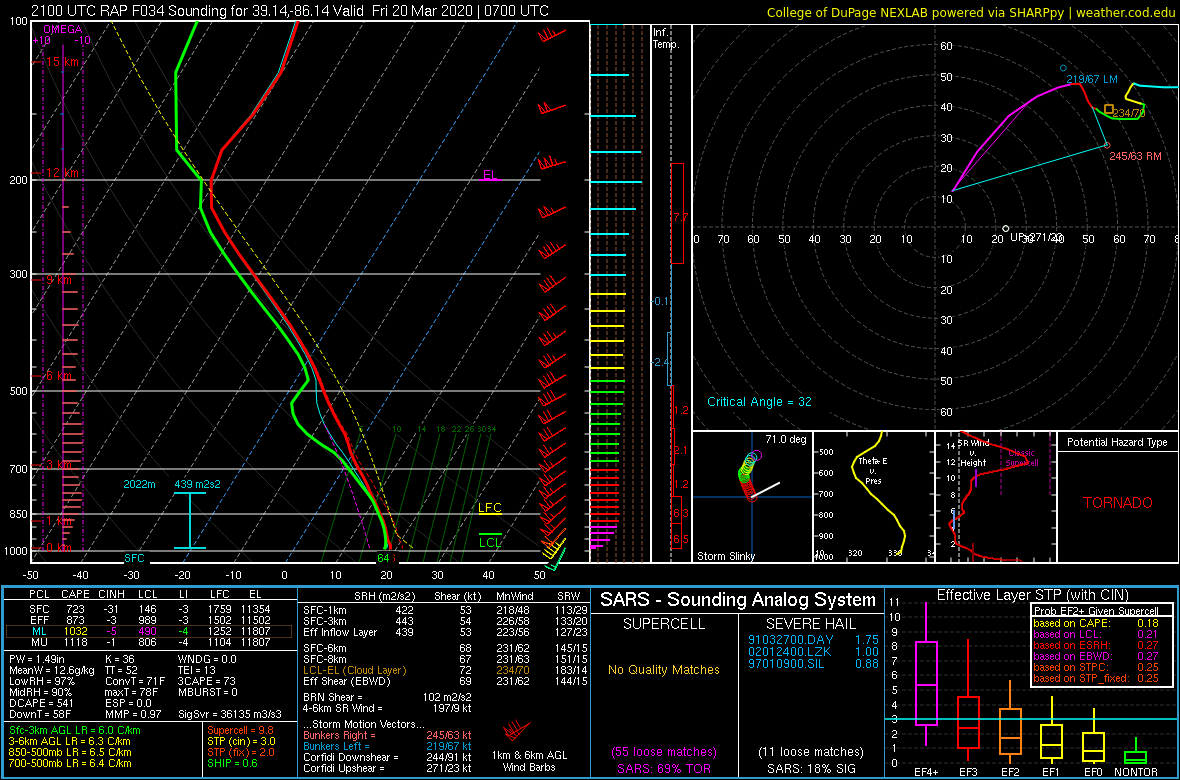Image resolution: width=1180 pixels, height=780 pixels.
Task: Click the Critical Angle = 32 text
Action: pos(759,402)
